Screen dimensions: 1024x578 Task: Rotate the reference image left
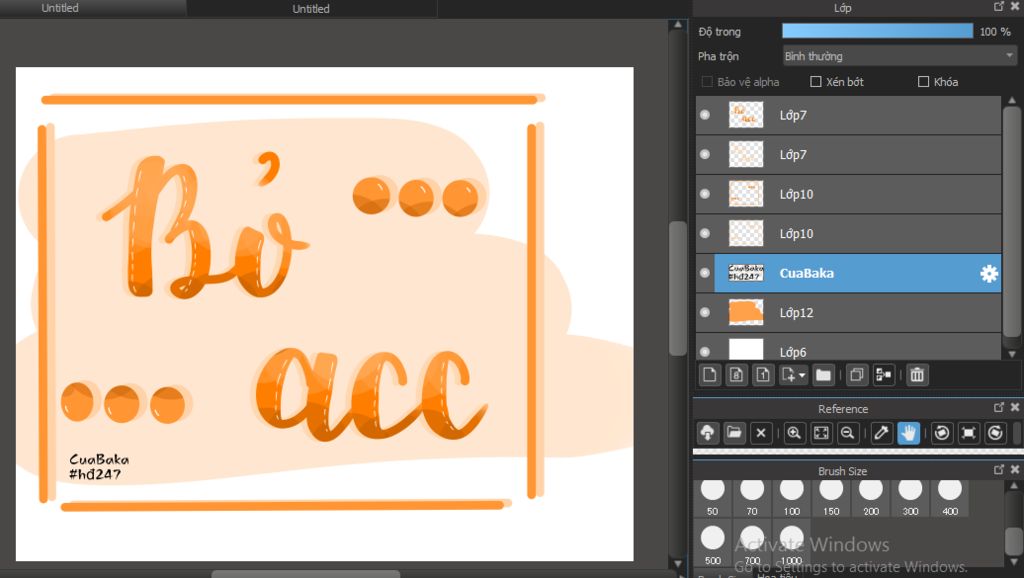click(942, 433)
